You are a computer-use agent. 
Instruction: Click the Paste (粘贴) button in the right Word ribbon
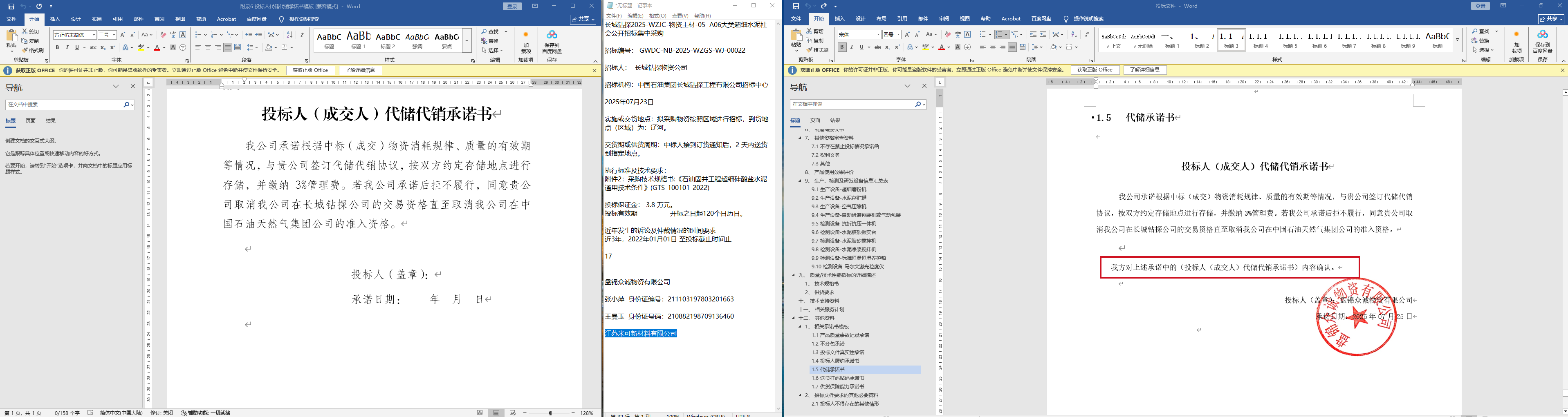pos(796,40)
